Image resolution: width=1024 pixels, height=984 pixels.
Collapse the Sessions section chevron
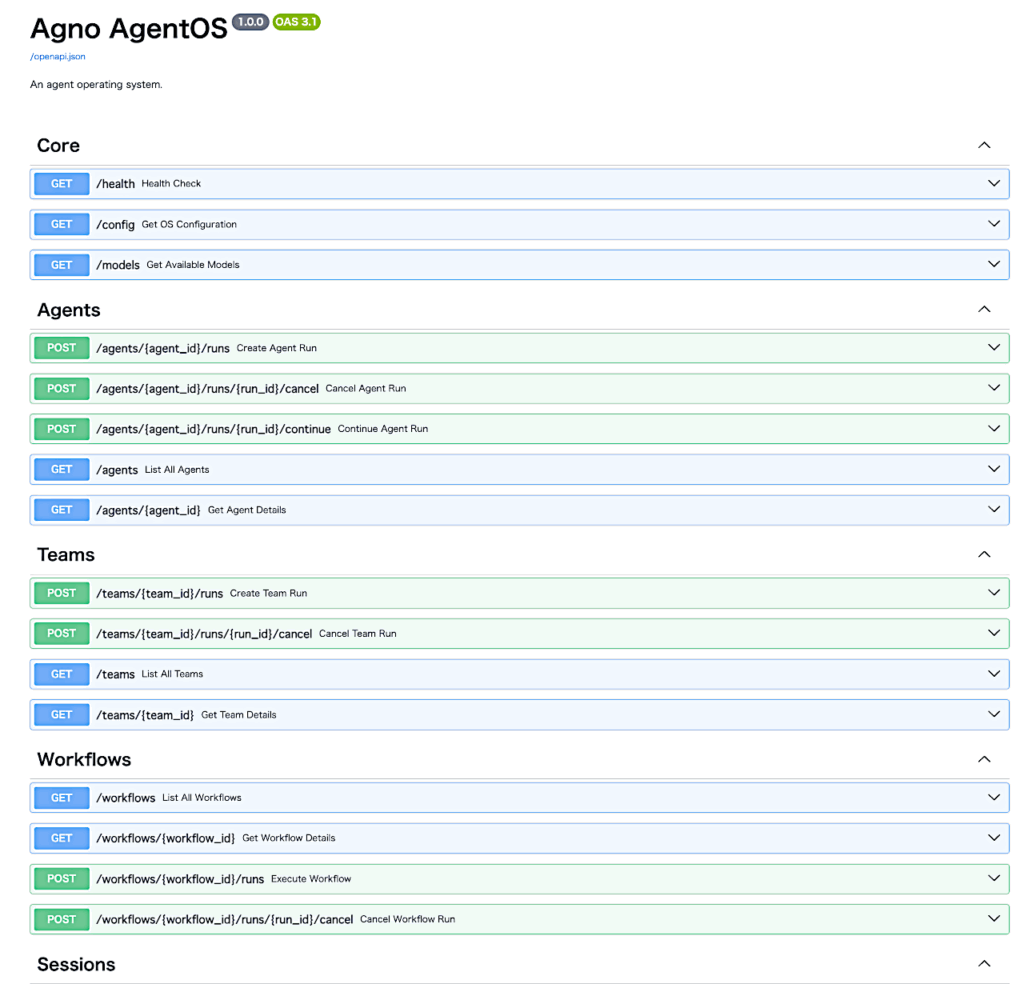(984, 964)
